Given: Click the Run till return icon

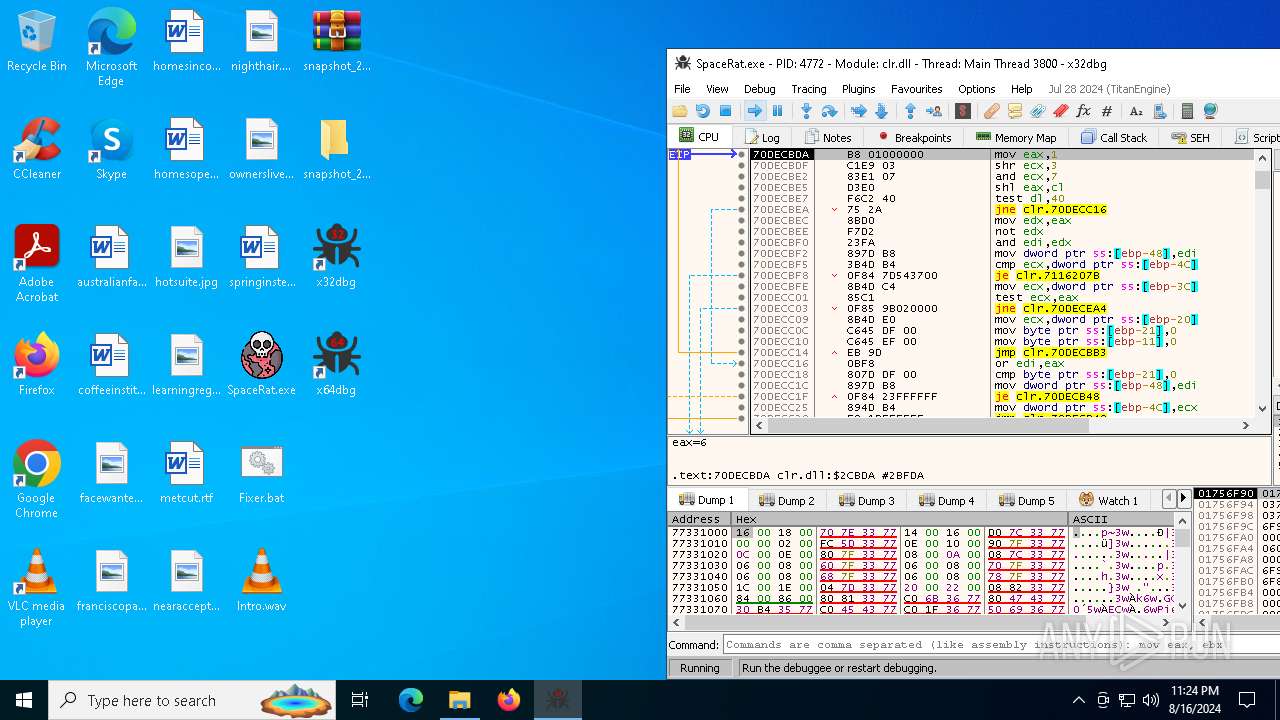Looking at the screenshot, I should point(910,111).
